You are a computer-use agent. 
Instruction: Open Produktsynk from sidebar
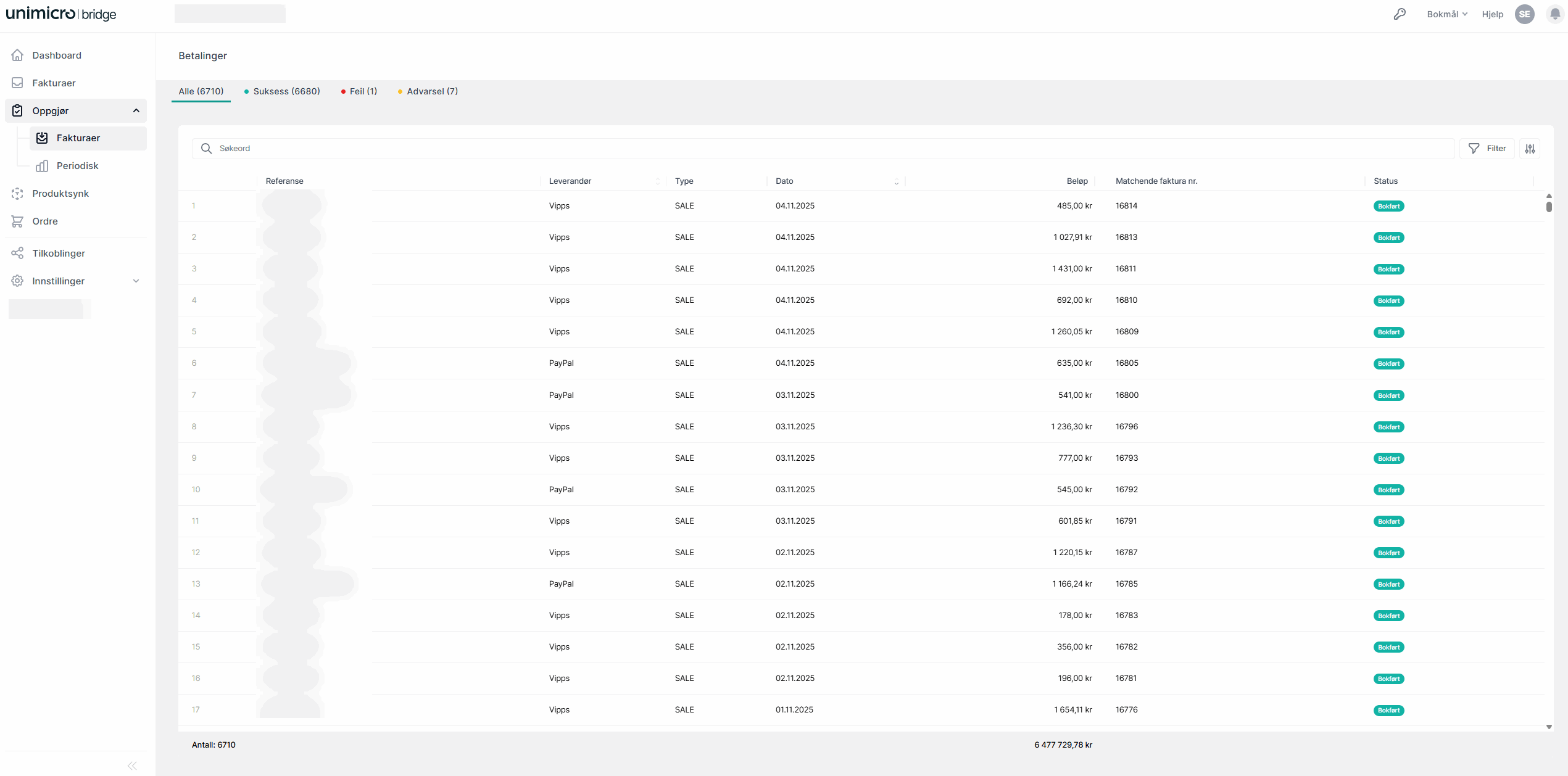point(60,193)
